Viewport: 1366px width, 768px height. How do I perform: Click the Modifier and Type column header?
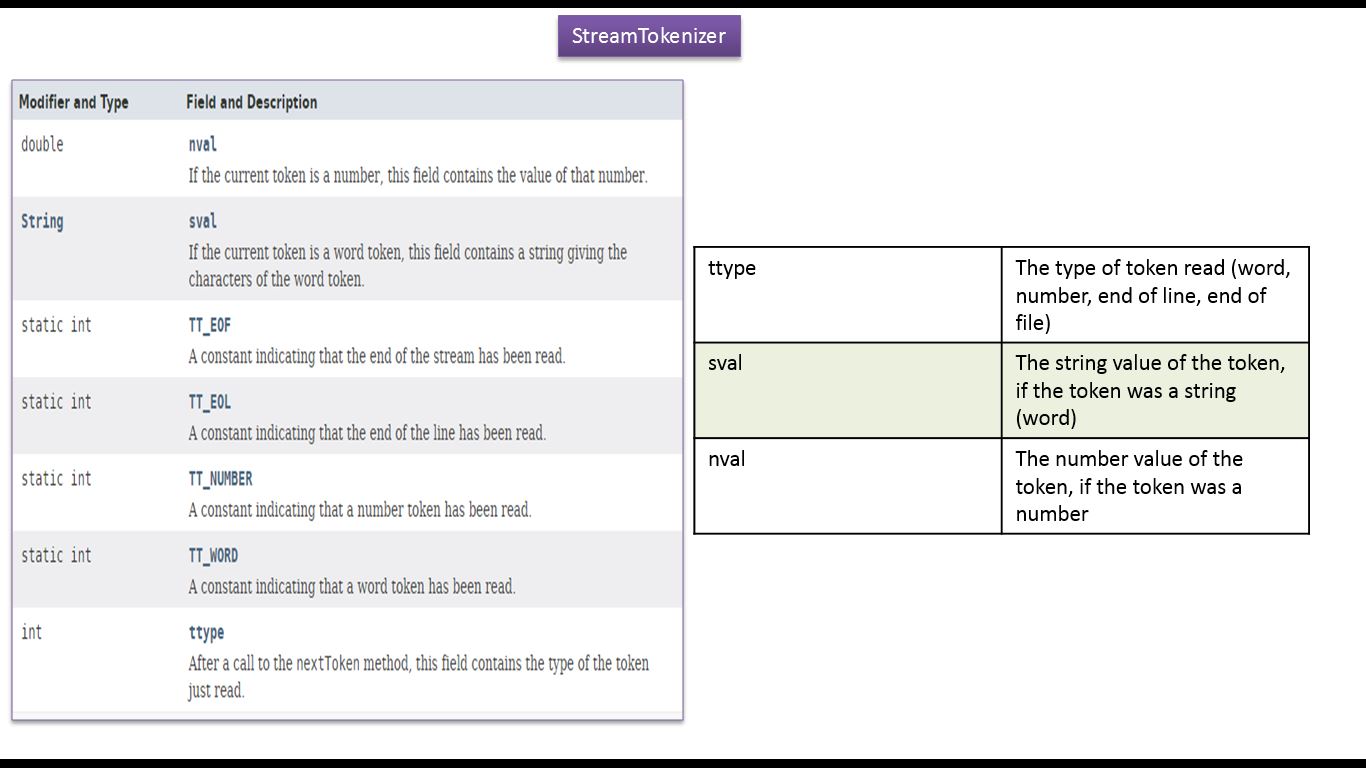pyautogui.click(x=73, y=102)
